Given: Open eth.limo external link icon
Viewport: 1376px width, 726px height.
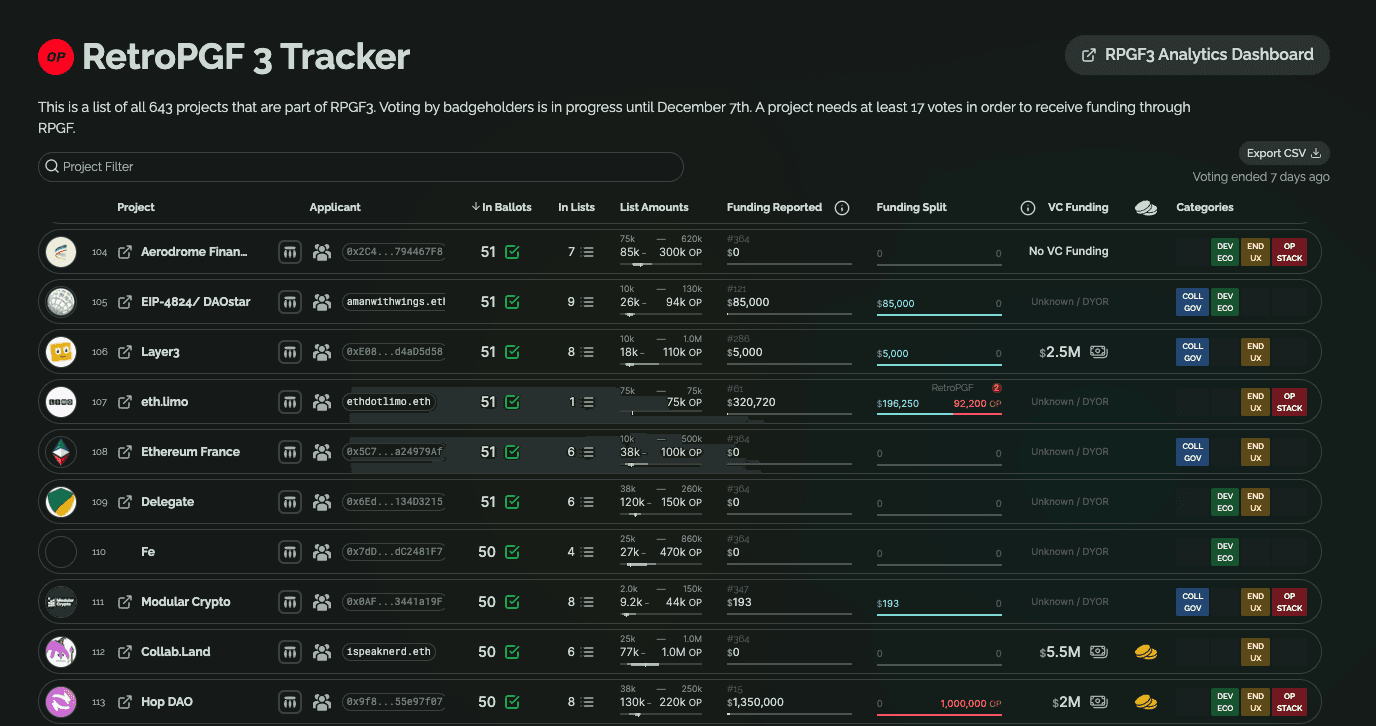Looking at the screenshot, I should tap(125, 402).
